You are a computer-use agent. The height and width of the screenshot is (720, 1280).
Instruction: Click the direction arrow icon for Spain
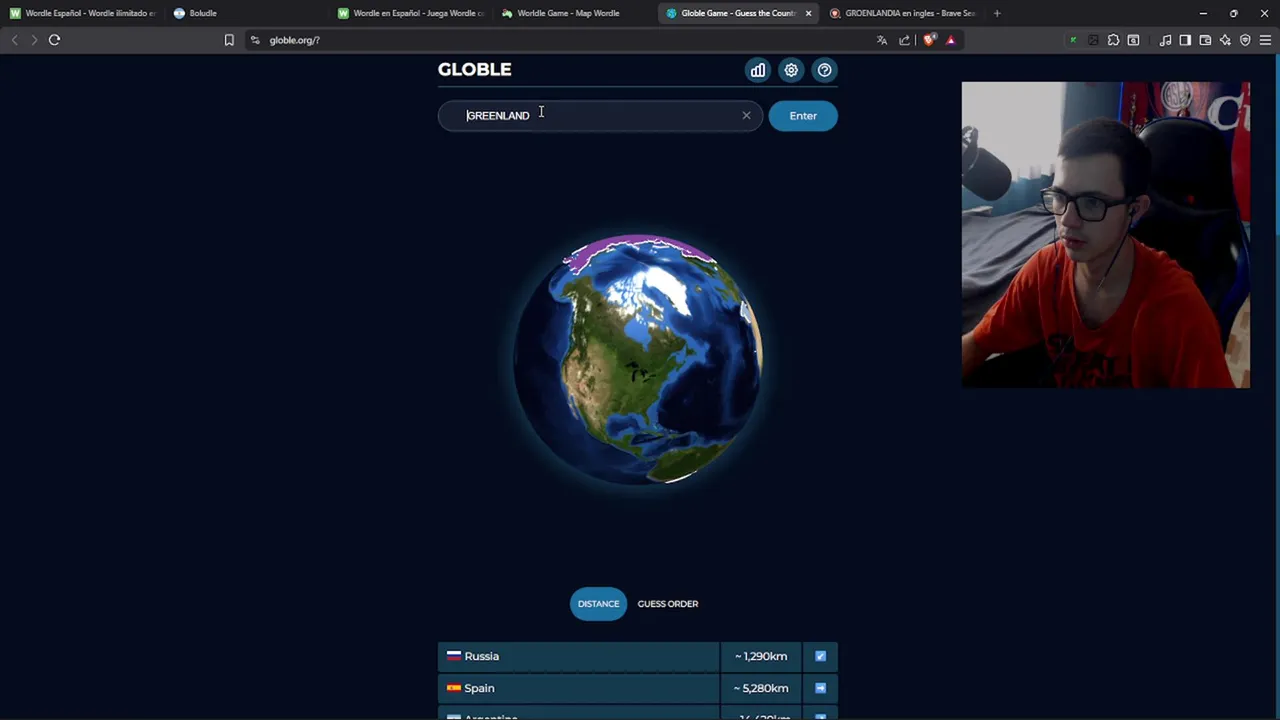point(820,688)
